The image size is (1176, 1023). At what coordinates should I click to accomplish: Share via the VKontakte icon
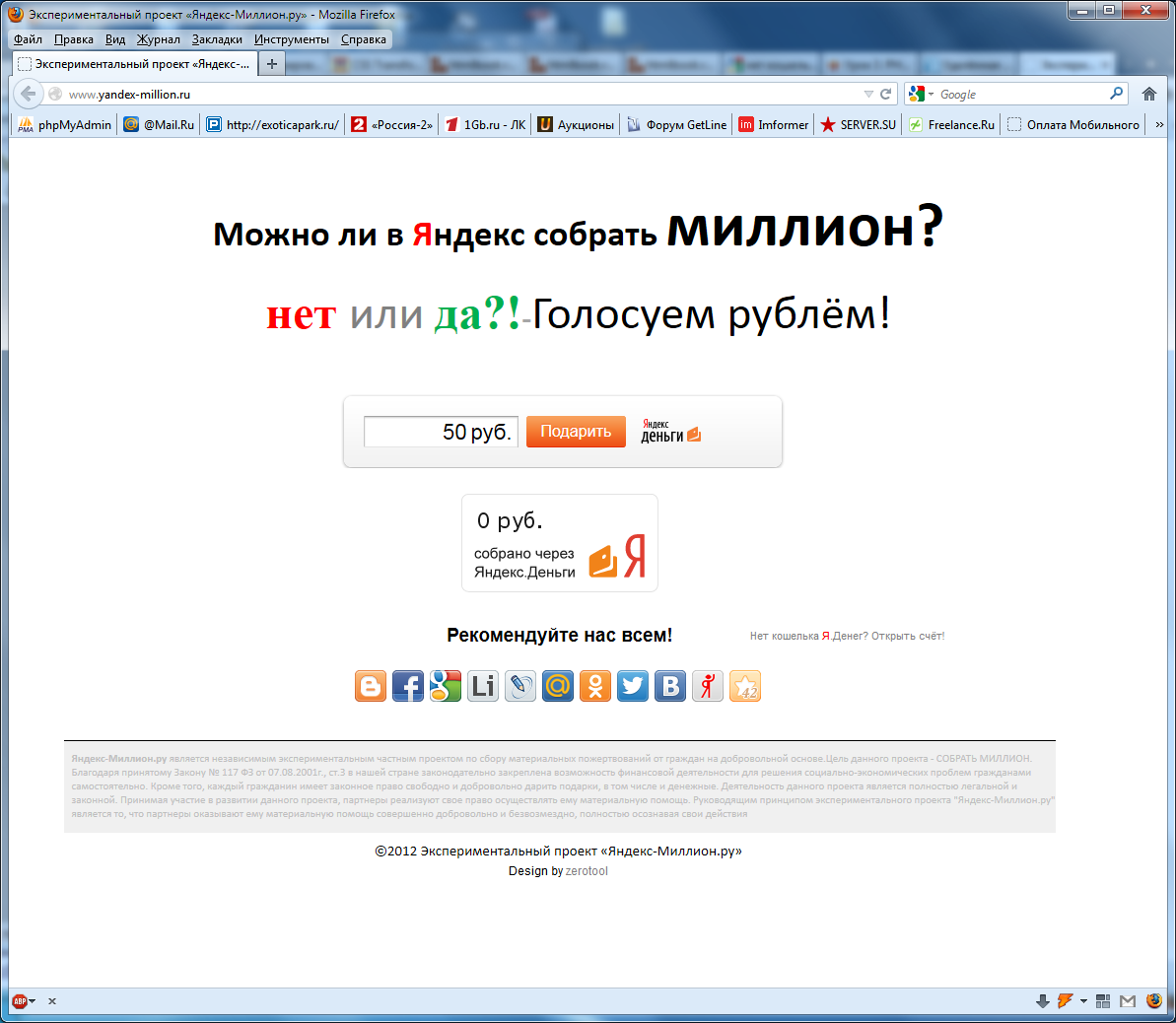(x=669, y=686)
